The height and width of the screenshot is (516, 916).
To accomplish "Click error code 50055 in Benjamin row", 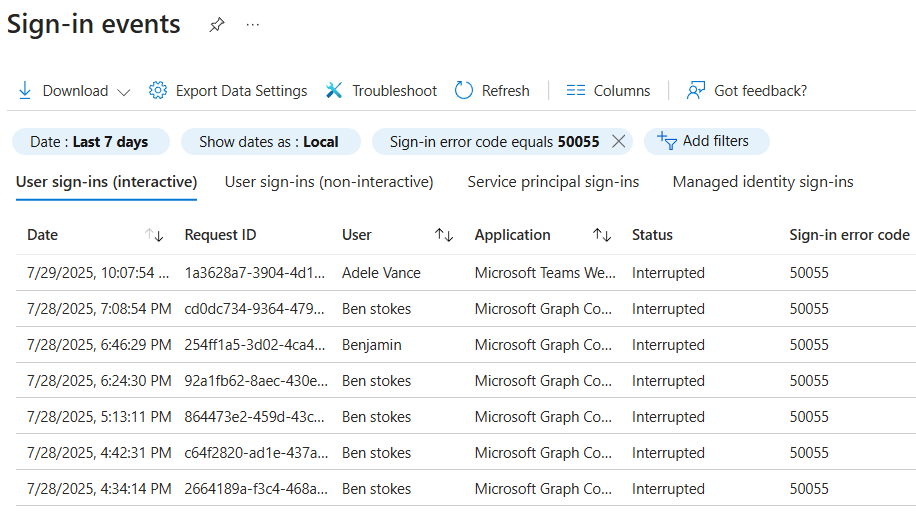I will click(x=809, y=345).
